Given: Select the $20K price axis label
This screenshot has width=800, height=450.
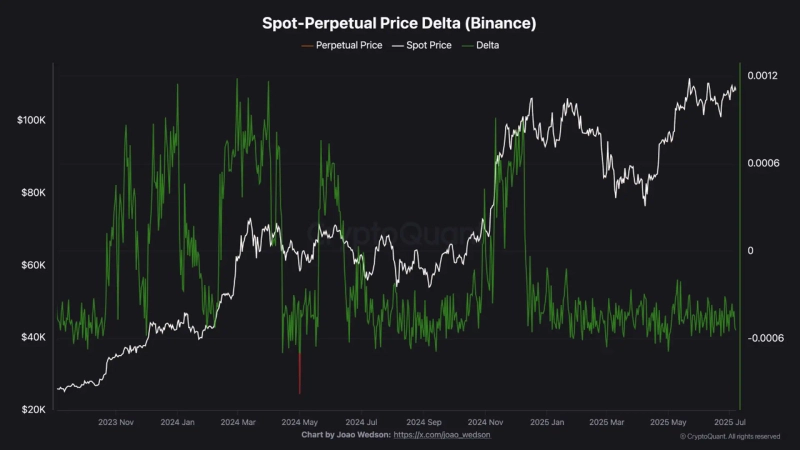Looking at the screenshot, I should tap(32, 410).
